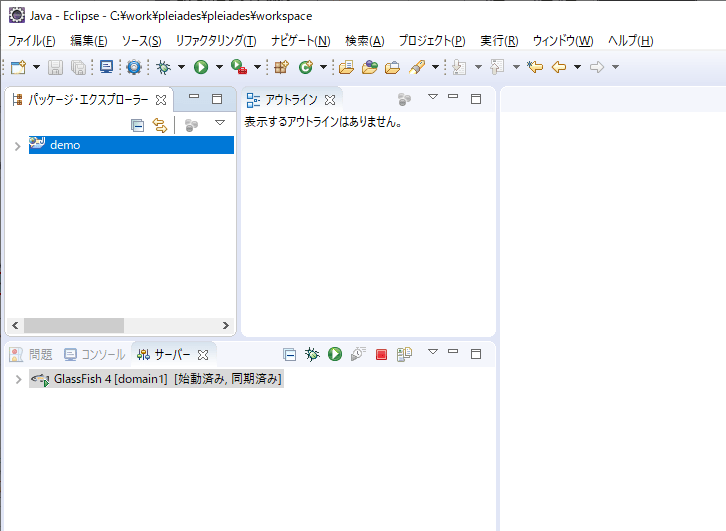Expand the demo project tree node
The image size is (726, 531).
click(x=17, y=146)
